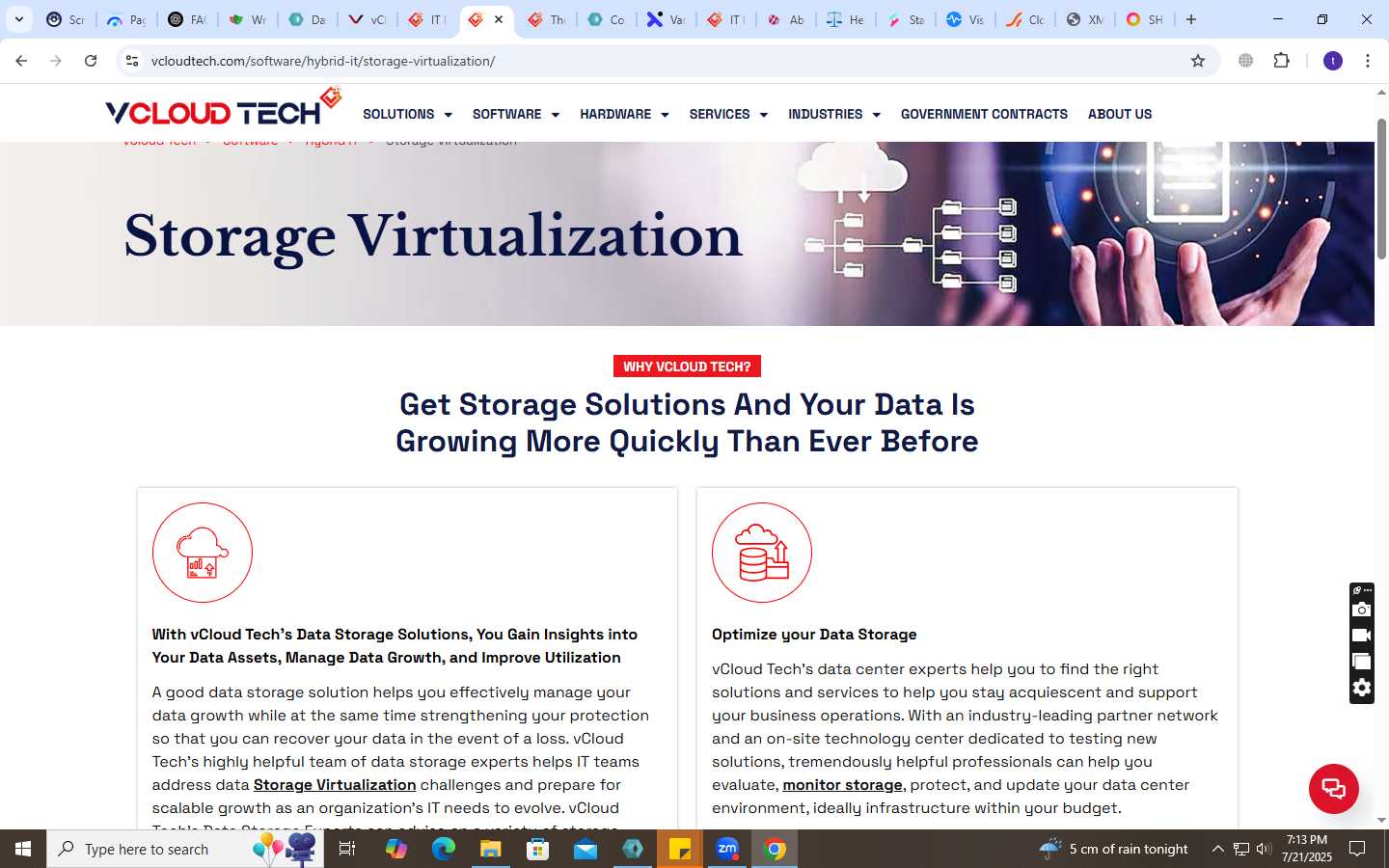Open the Hardware dropdown menu
Viewport: 1389px width, 868px height.
tap(624, 114)
